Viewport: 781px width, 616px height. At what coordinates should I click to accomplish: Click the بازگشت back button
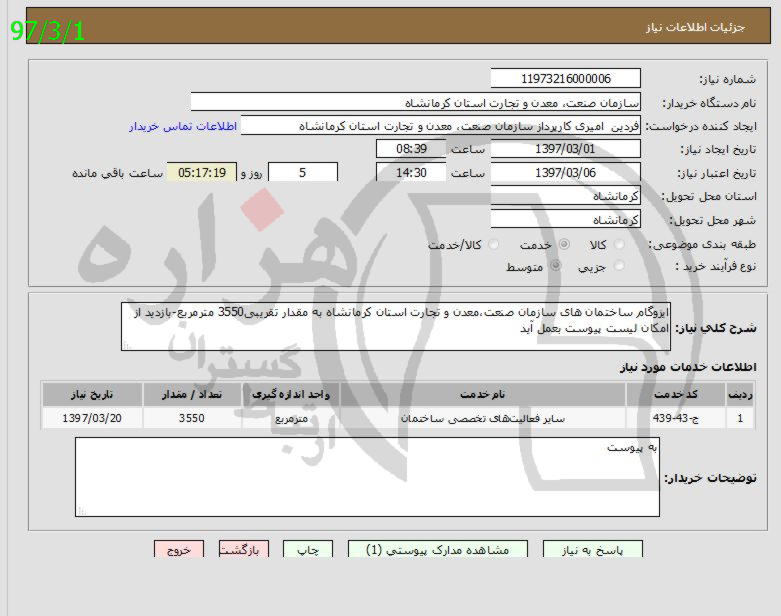[x=243, y=550]
